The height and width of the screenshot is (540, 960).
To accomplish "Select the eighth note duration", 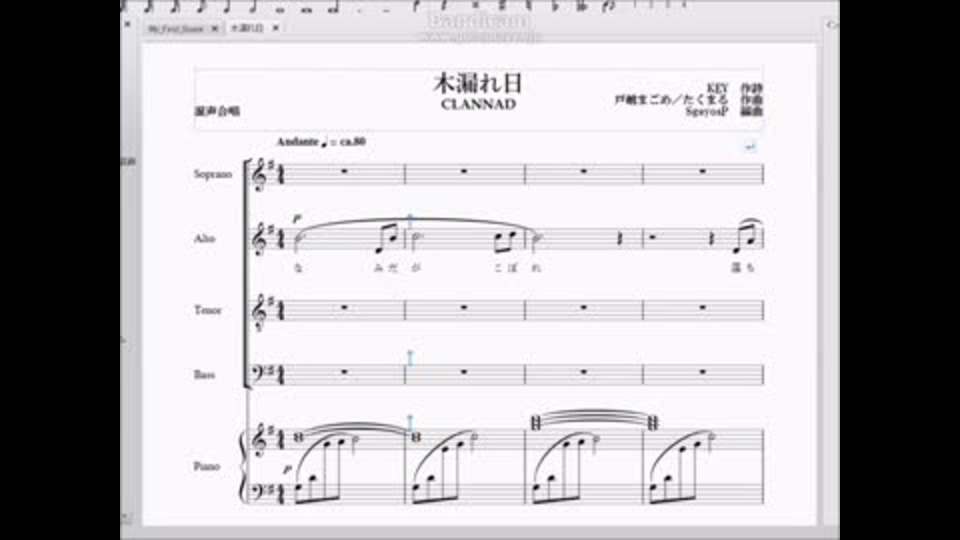I will [x=201, y=7].
